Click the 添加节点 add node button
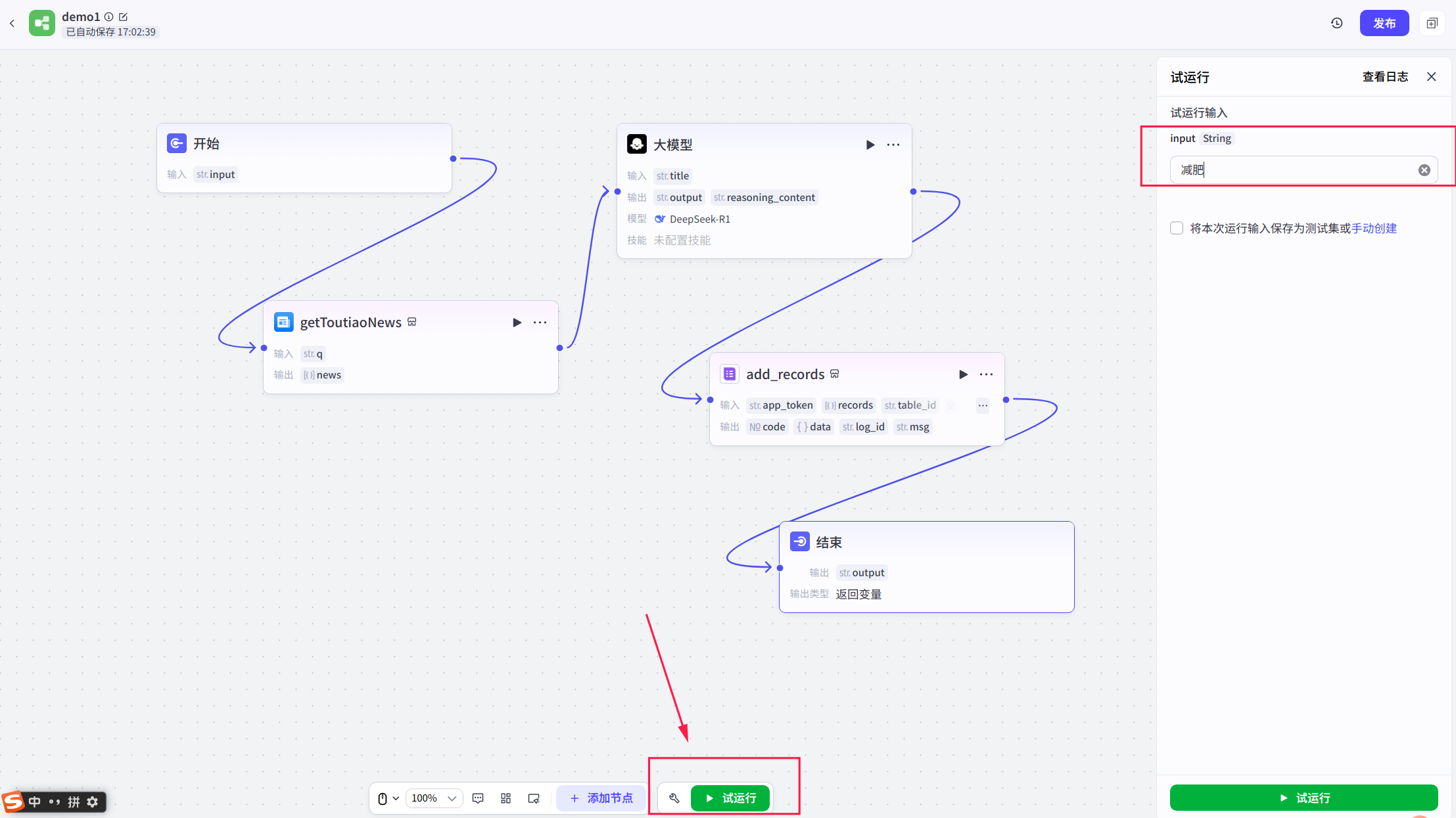Image resolution: width=1456 pixels, height=818 pixels. pyautogui.click(x=601, y=798)
